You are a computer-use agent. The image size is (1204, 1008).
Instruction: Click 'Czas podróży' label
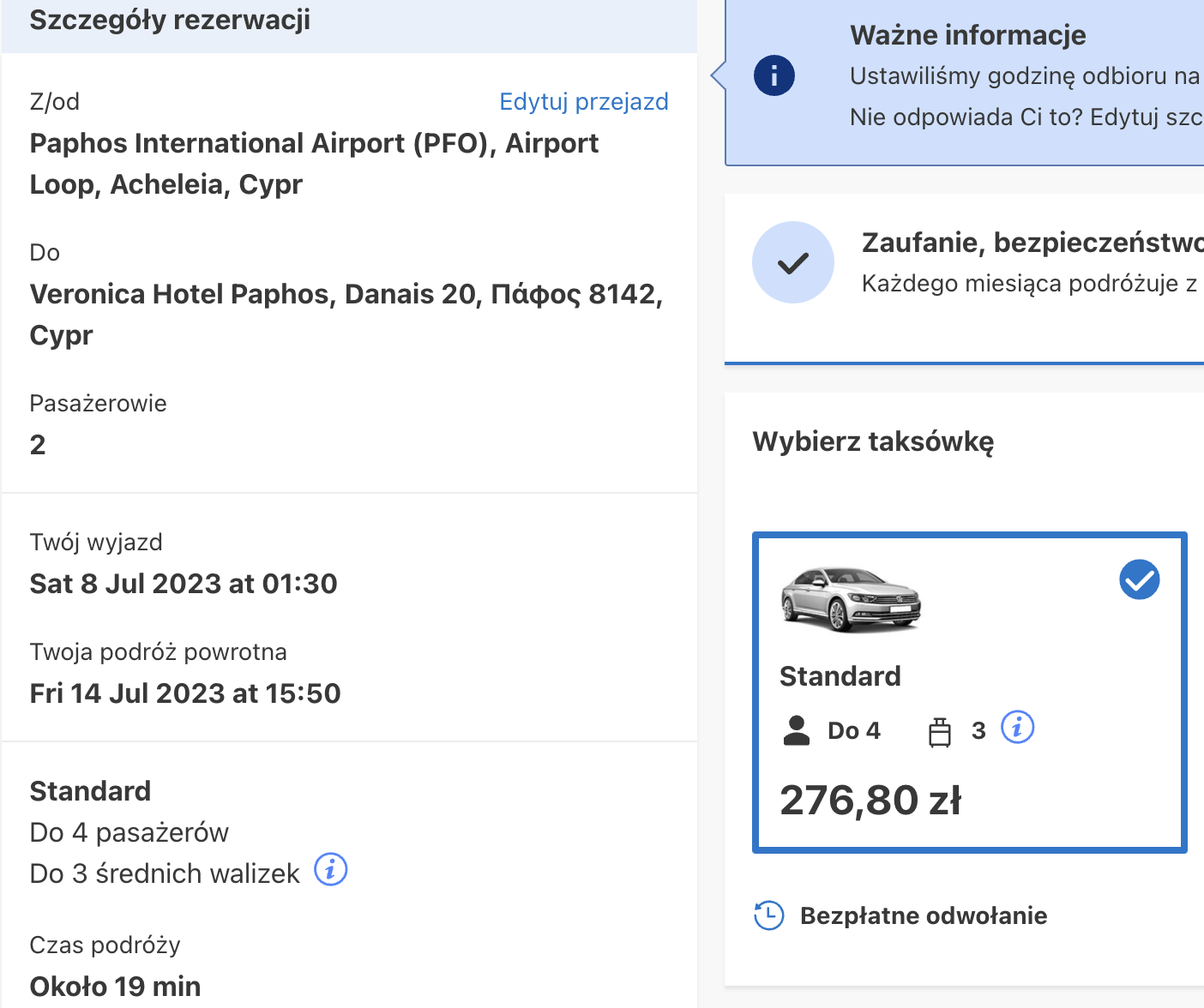105,945
